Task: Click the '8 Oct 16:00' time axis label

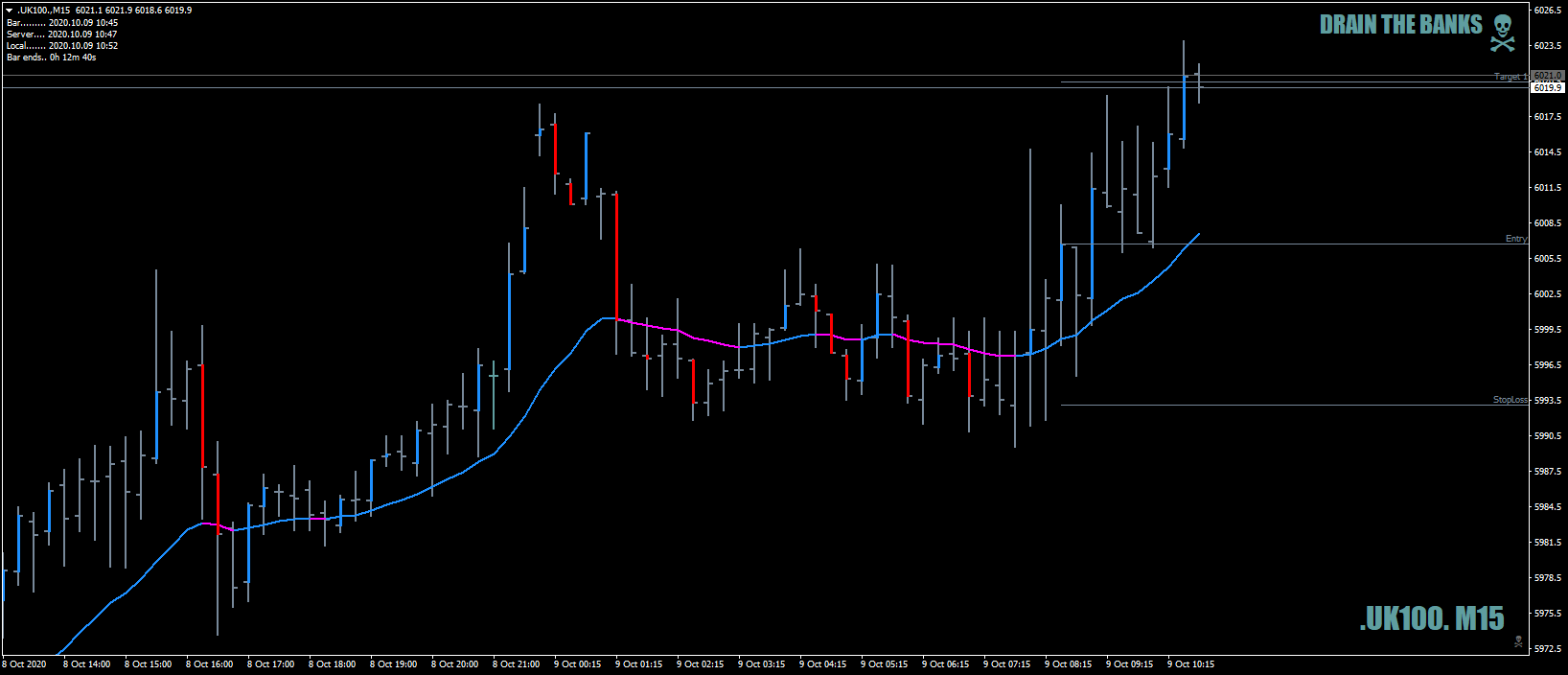Action: point(209,663)
